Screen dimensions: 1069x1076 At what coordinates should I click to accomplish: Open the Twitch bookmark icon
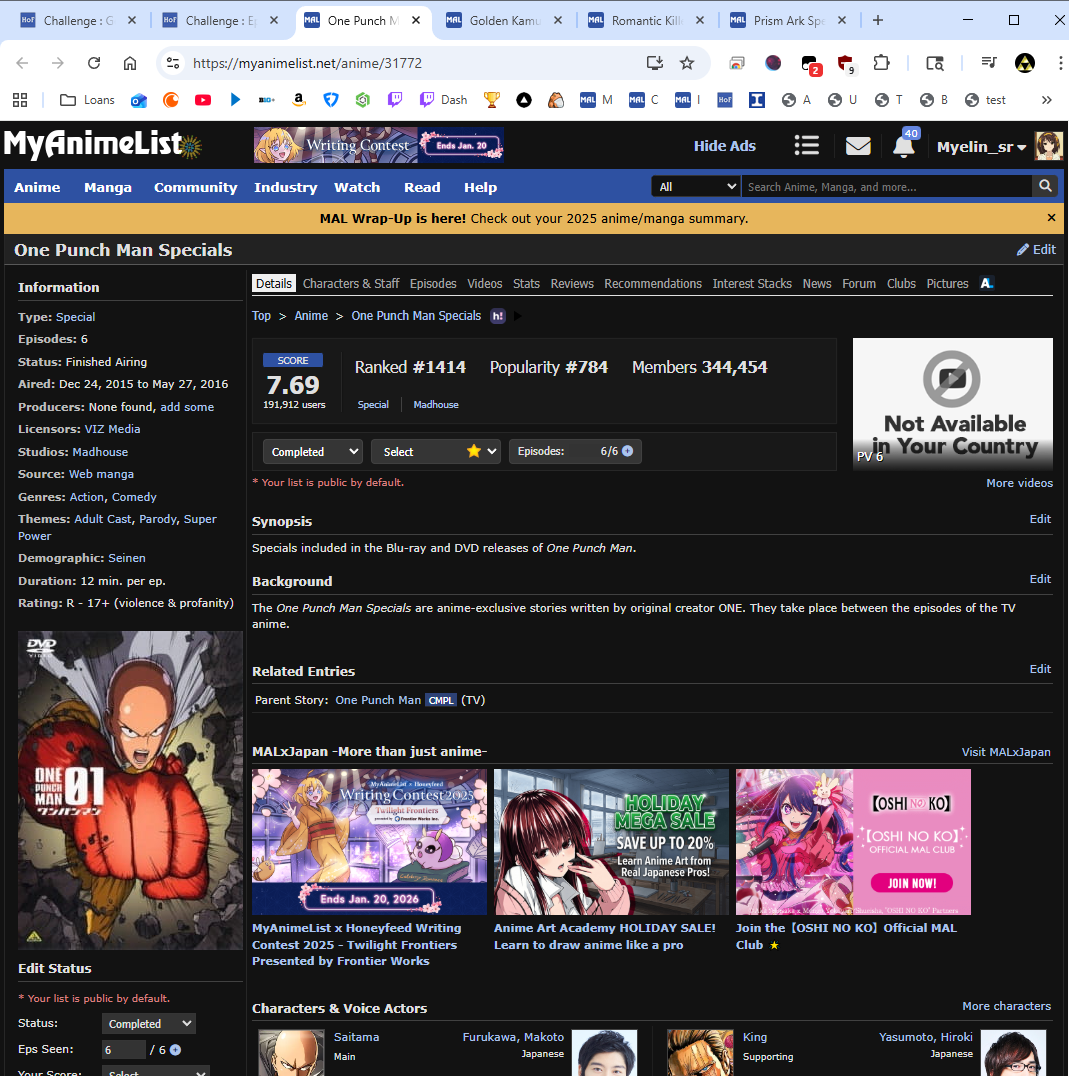tap(395, 100)
